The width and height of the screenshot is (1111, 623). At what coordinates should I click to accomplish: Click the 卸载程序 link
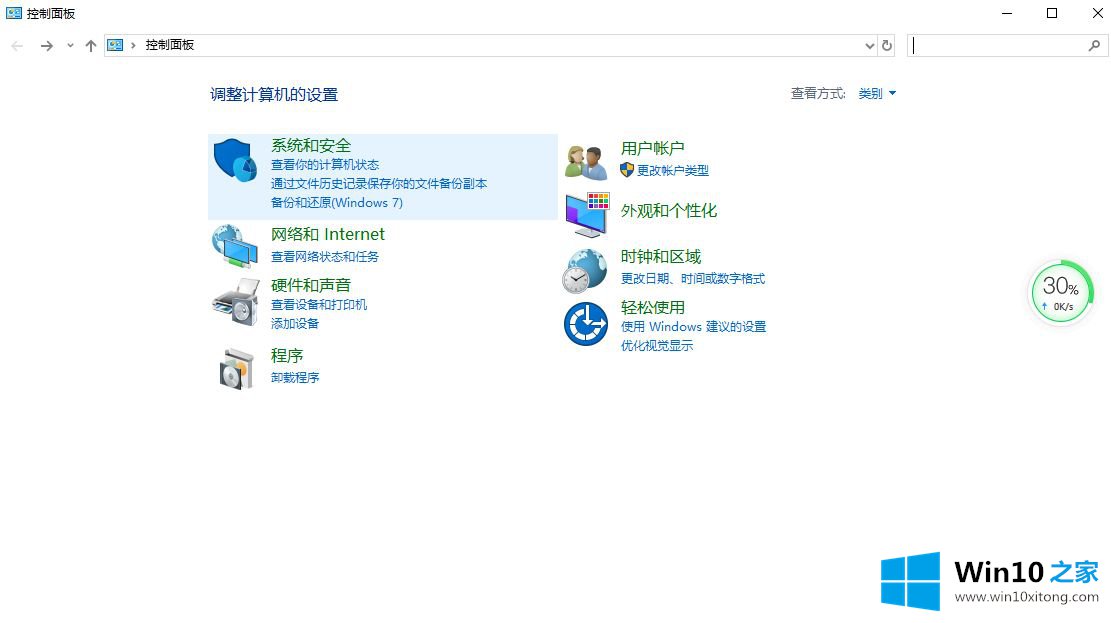click(295, 378)
